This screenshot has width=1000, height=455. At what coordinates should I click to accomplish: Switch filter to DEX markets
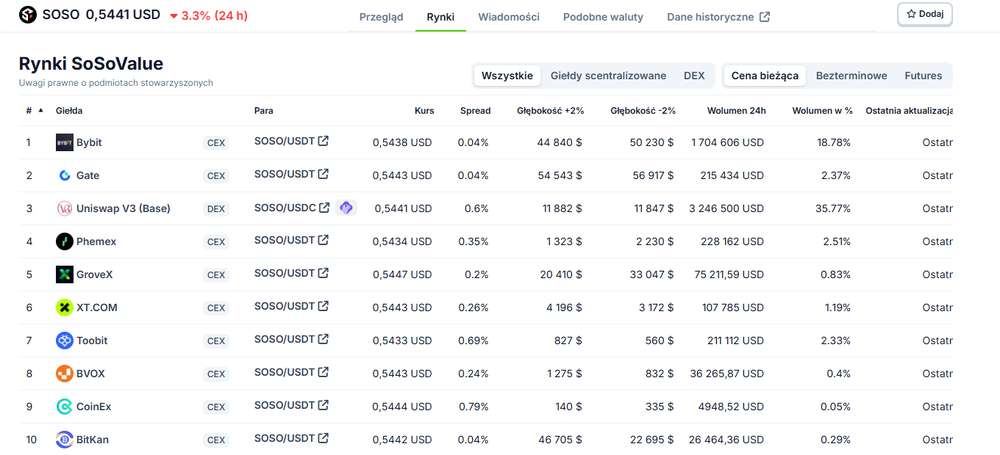[694, 75]
